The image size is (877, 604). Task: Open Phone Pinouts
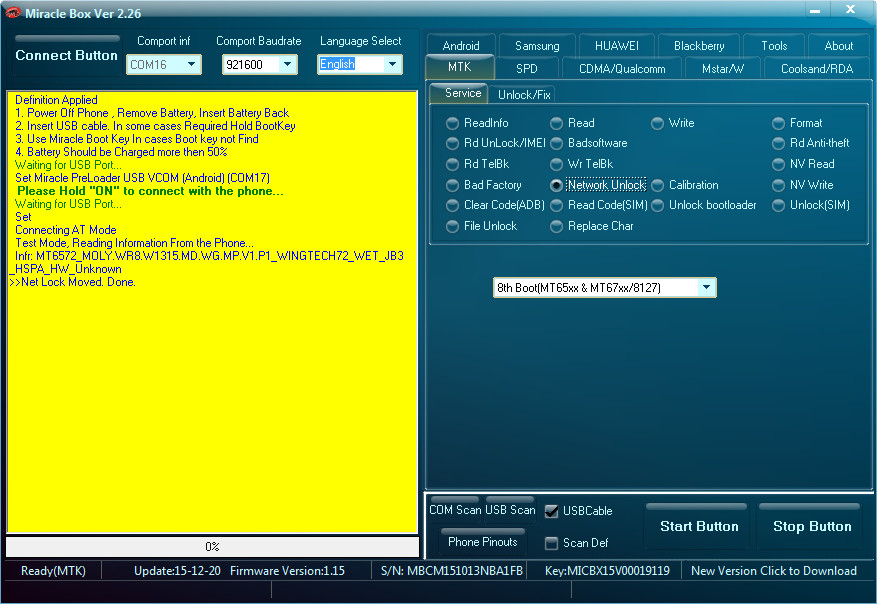(x=483, y=541)
